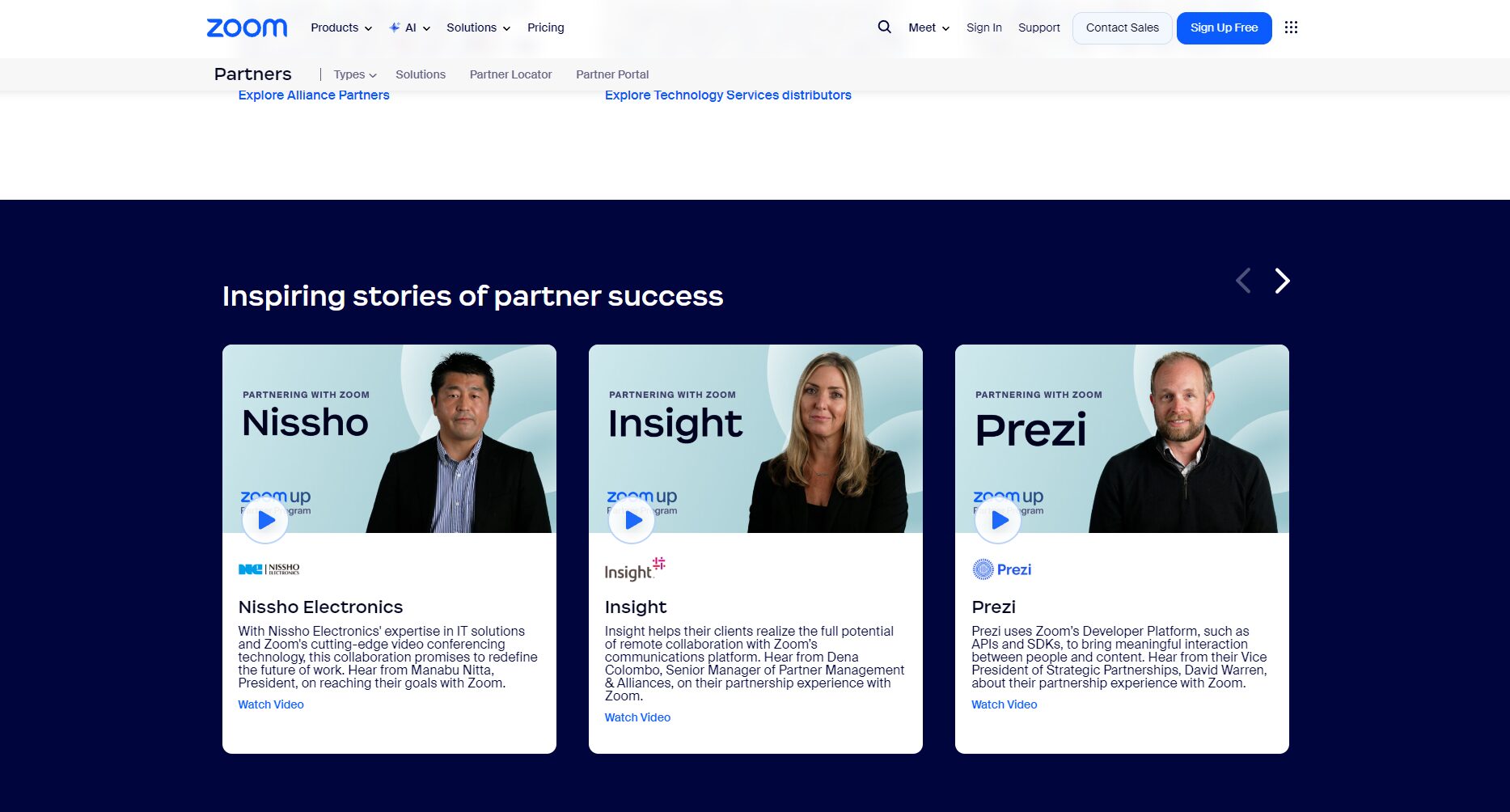The height and width of the screenshot is (812, 1510).
Task: Open the Partner Locator tab
Action: [510, 74]
